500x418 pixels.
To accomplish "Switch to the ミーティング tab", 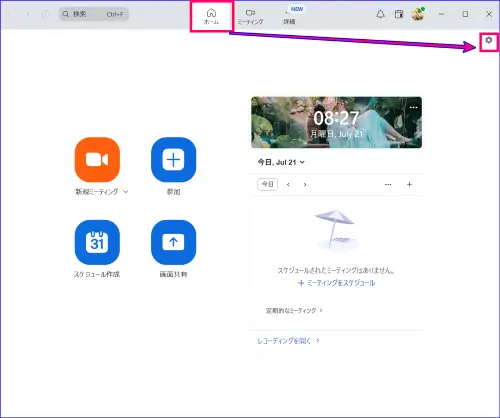I will pos(250,17).
